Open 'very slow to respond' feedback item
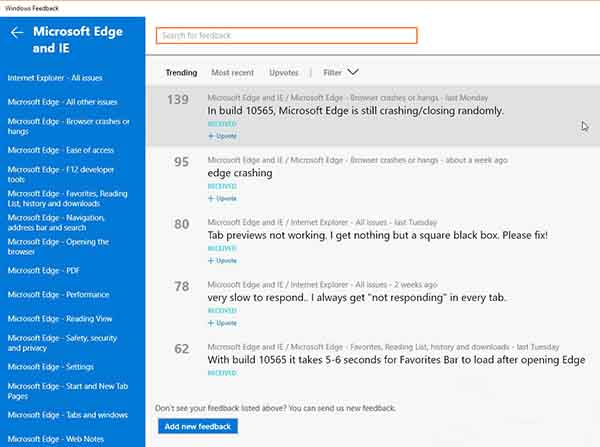 coord(357,298)
